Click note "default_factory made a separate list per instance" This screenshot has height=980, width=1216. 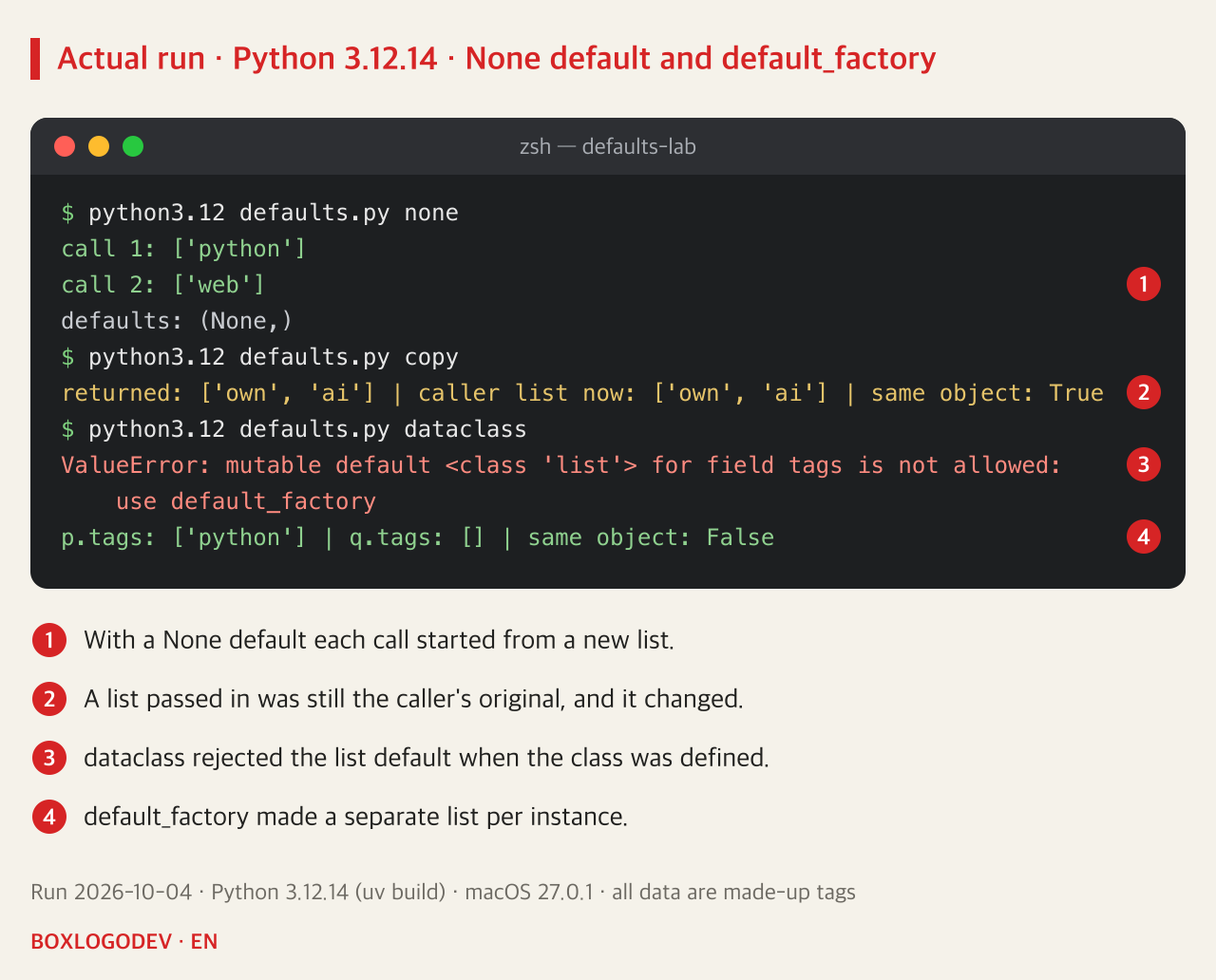(356, 817)
